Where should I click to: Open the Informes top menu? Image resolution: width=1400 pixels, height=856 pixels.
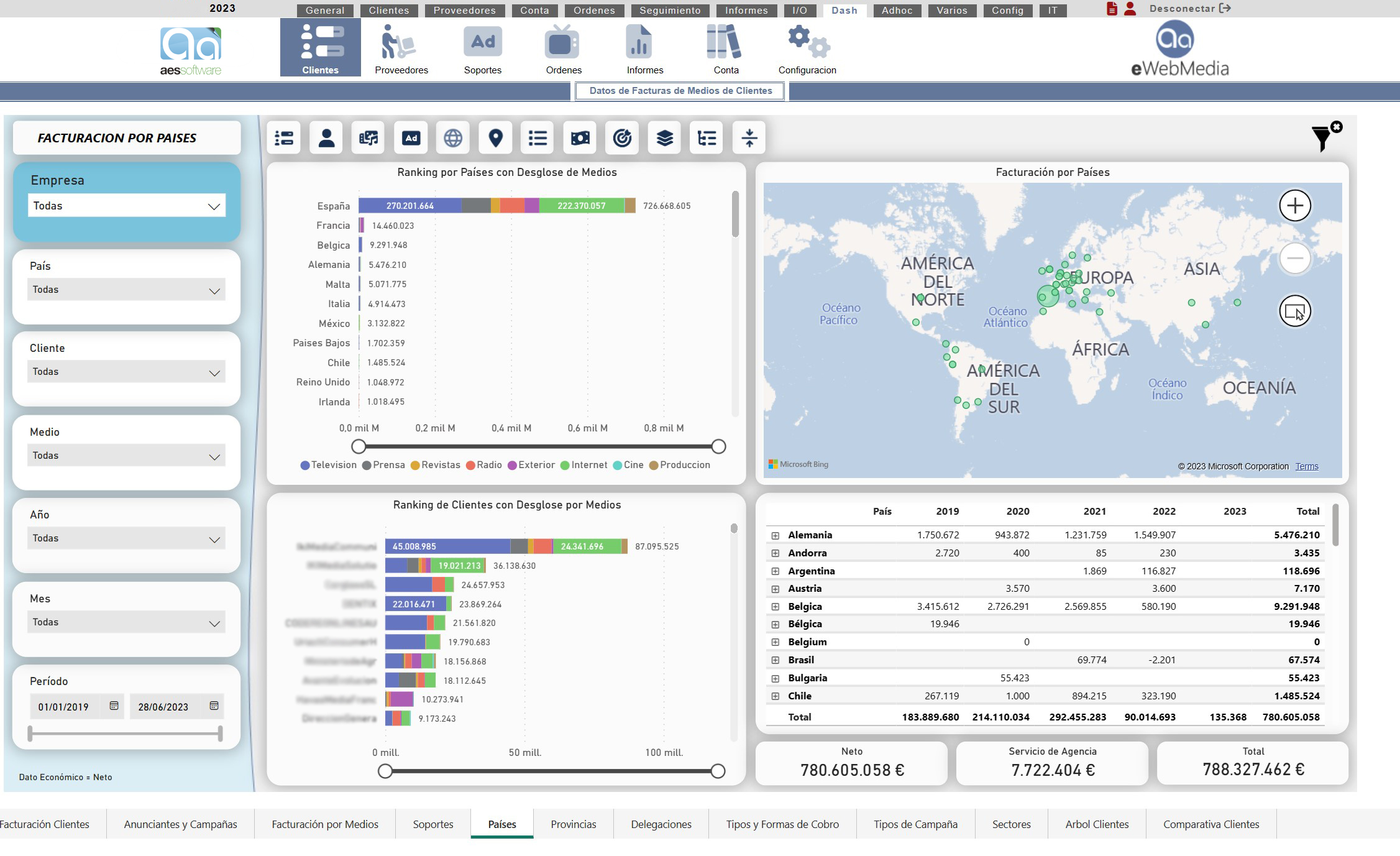746,11
